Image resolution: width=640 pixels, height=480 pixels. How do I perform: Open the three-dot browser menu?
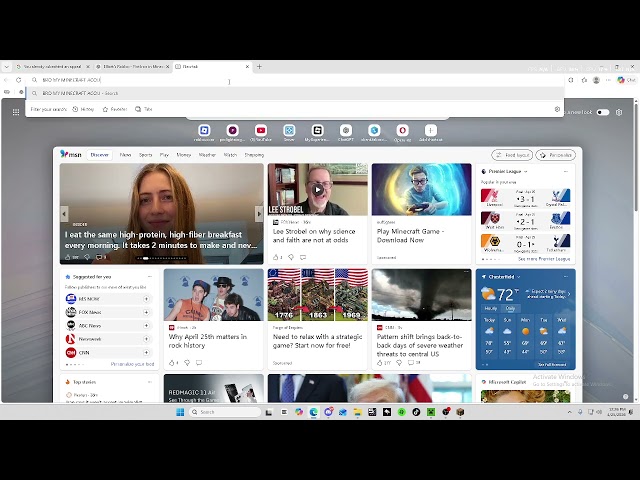[608, 80]
